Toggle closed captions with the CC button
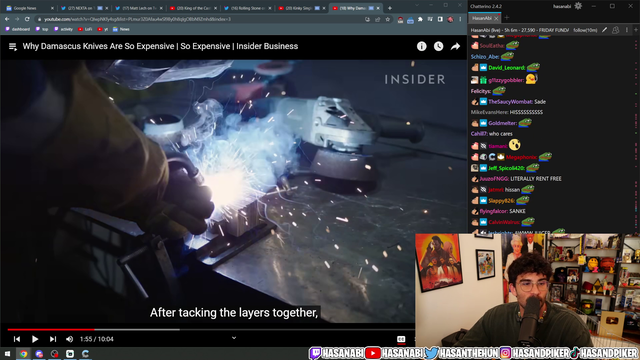The height and width of the screenshot is (360, 640). click(401, 339)
